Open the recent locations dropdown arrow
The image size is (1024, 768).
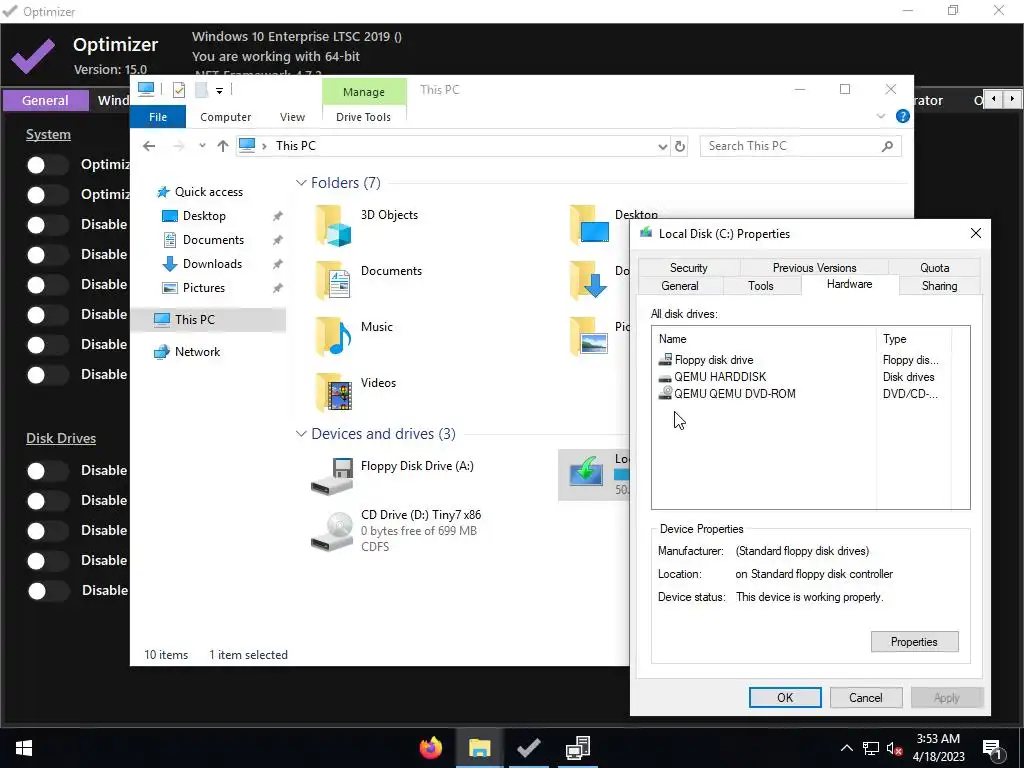pyautogui.click(x=202, y=146)
